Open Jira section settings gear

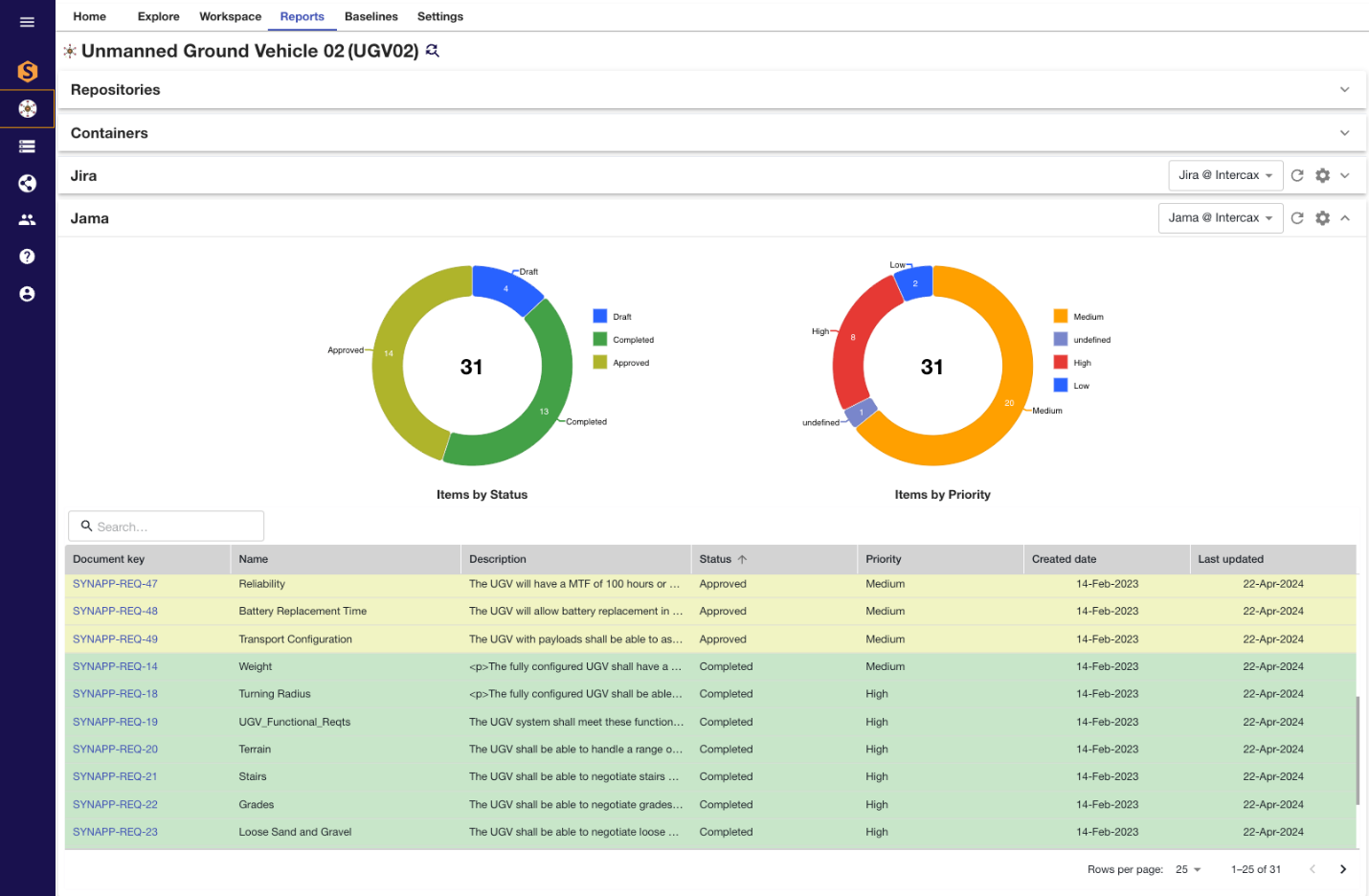tap(1322, 175)
